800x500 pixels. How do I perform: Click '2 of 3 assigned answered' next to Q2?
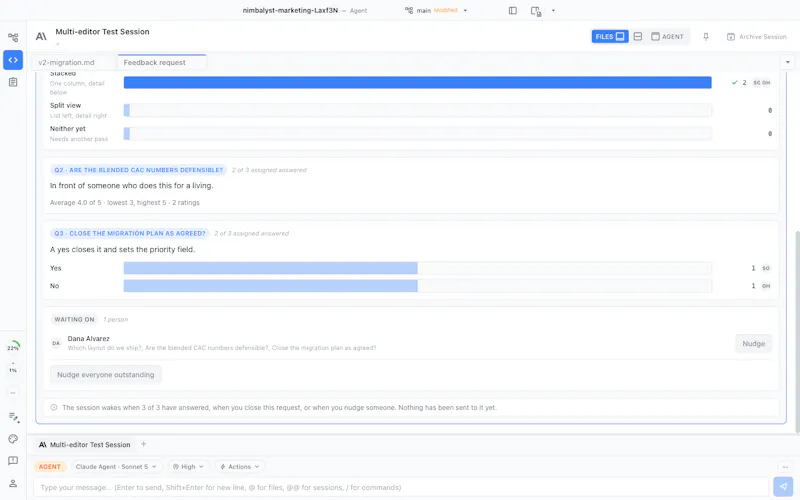click(x=269, y=170)
